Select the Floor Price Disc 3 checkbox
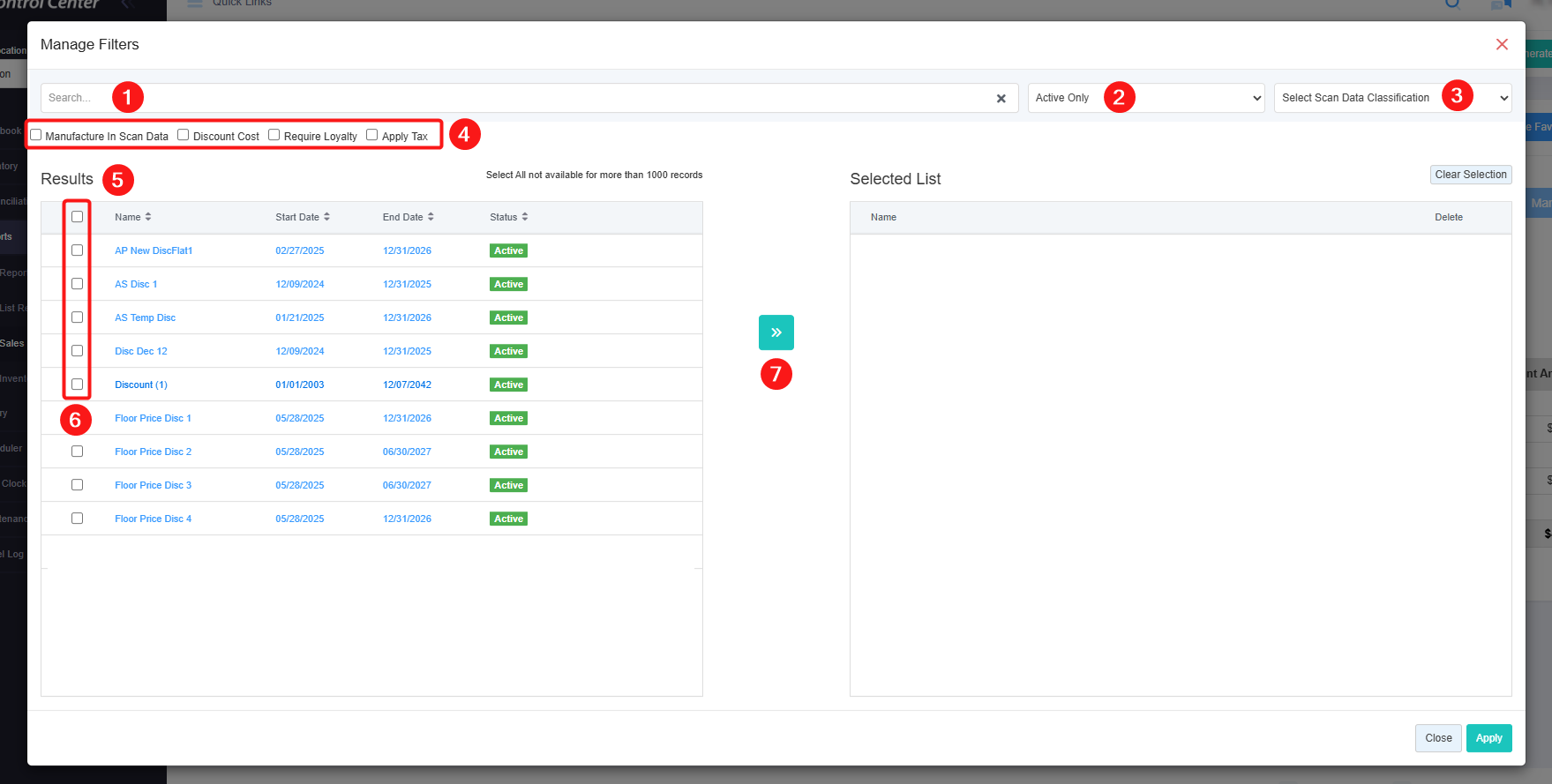The height and width of the screenshot is (784, 1552). tap(78, 485)
